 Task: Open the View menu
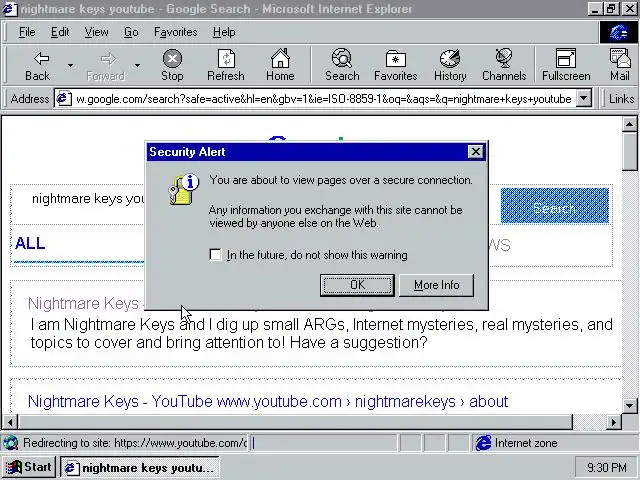(96, 32)
